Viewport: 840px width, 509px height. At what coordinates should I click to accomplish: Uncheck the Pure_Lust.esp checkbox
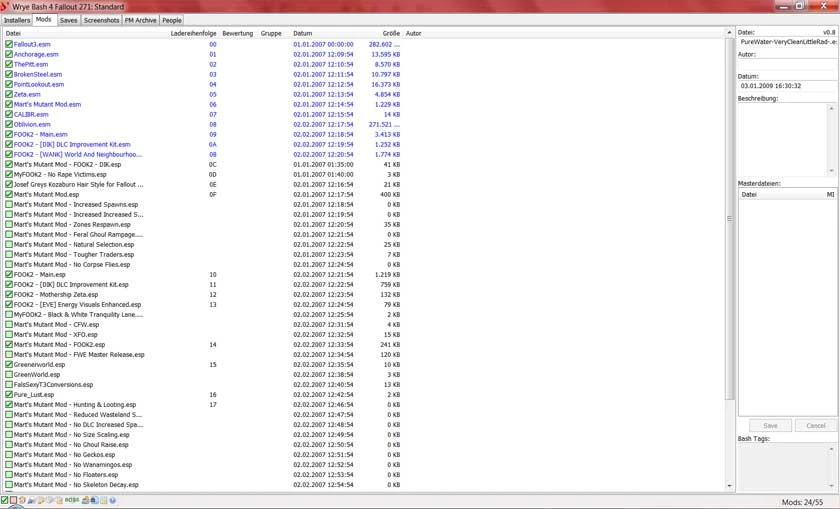pyautogui.click(x=9, y=394)
